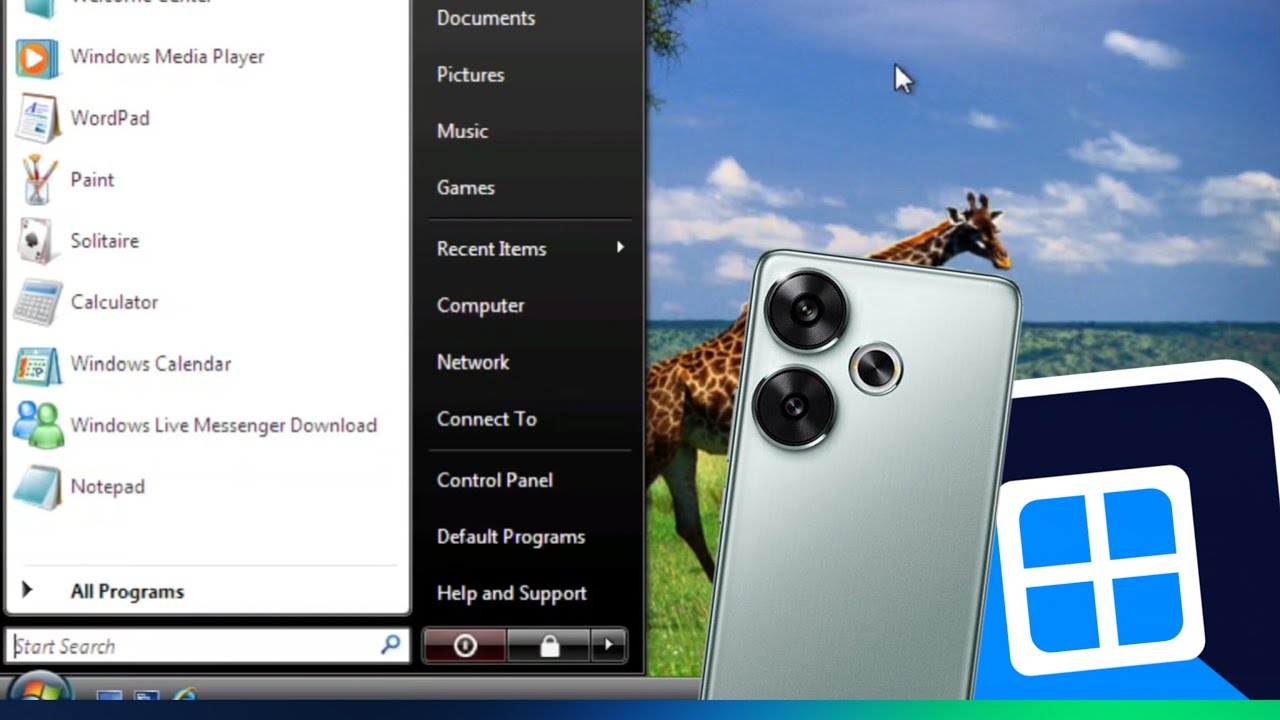The height and width of the screenshot is (720, 1280).
Task: Select the Calculator label
Action: pos(114,302)
